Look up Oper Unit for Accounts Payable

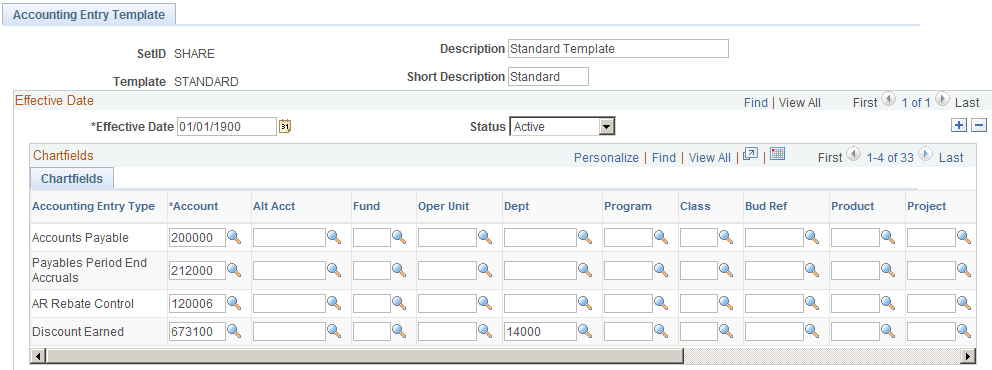pos(485,237)
